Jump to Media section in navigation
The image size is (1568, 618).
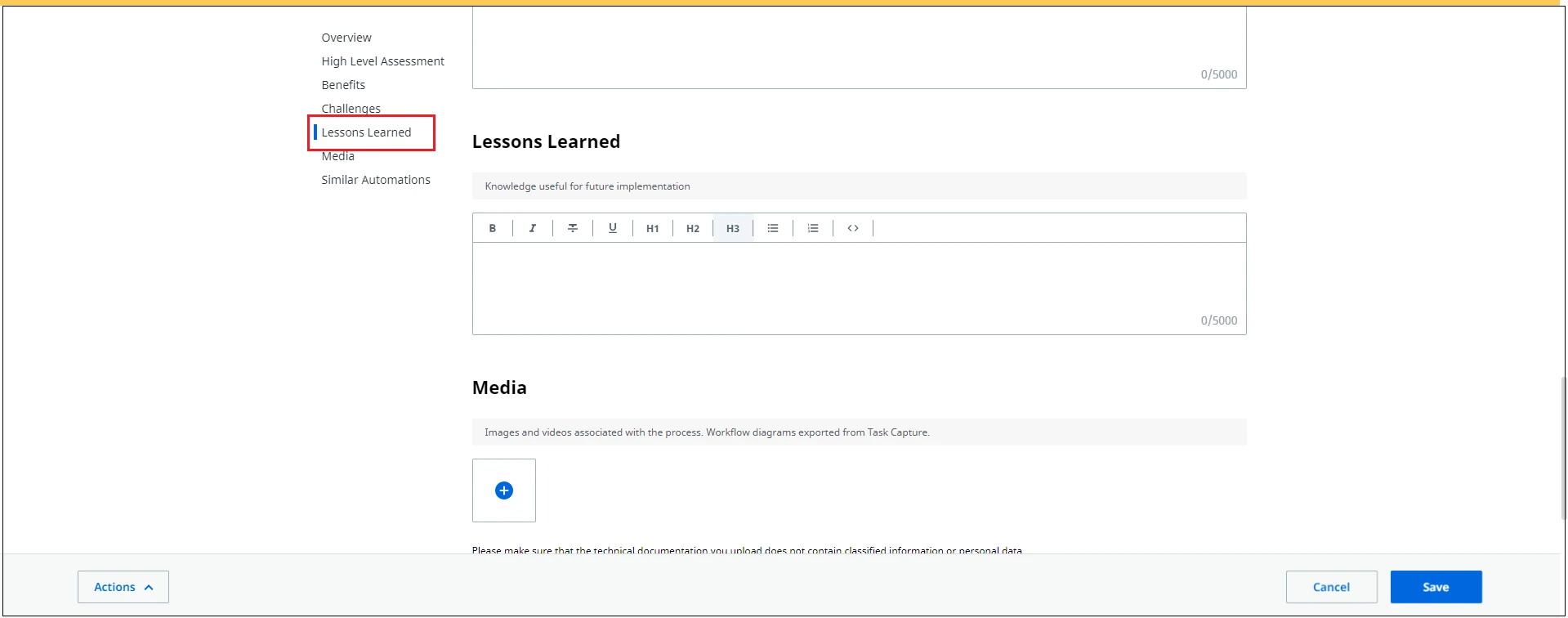pyautogui.click(x=338, y=156)
